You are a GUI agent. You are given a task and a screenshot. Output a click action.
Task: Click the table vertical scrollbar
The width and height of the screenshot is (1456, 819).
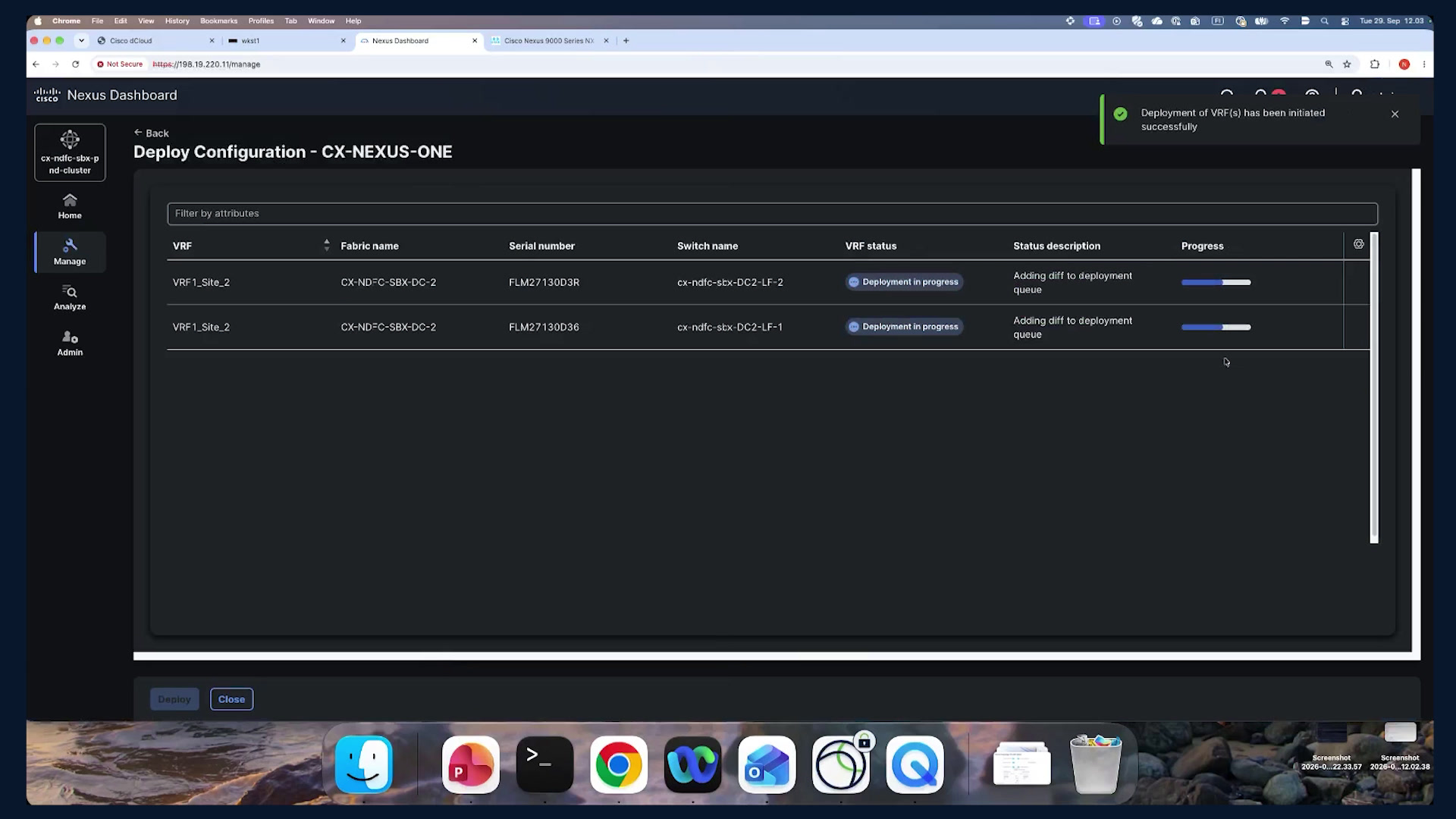coord(1374,388)
